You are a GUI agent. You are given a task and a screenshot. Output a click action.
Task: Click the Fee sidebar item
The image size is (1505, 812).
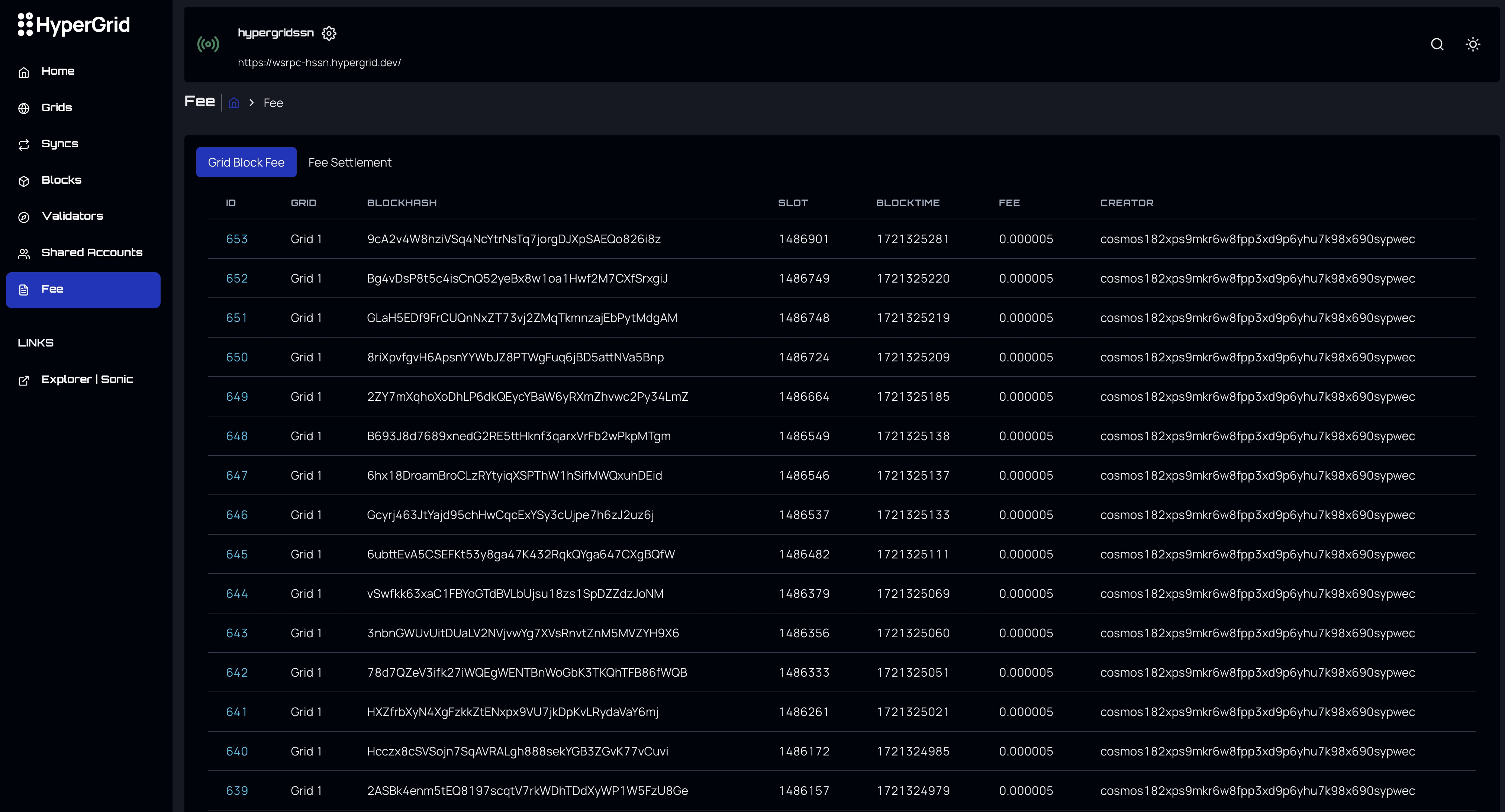(83, 290)
